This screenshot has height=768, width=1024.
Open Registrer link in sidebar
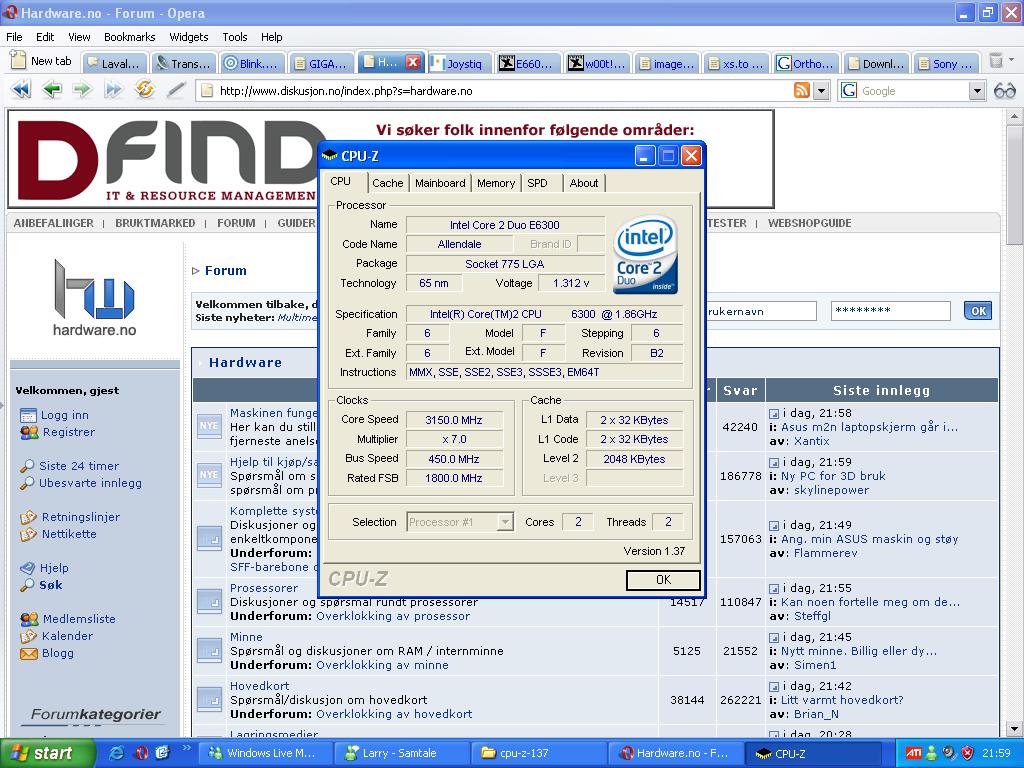[x=69, y=432]
